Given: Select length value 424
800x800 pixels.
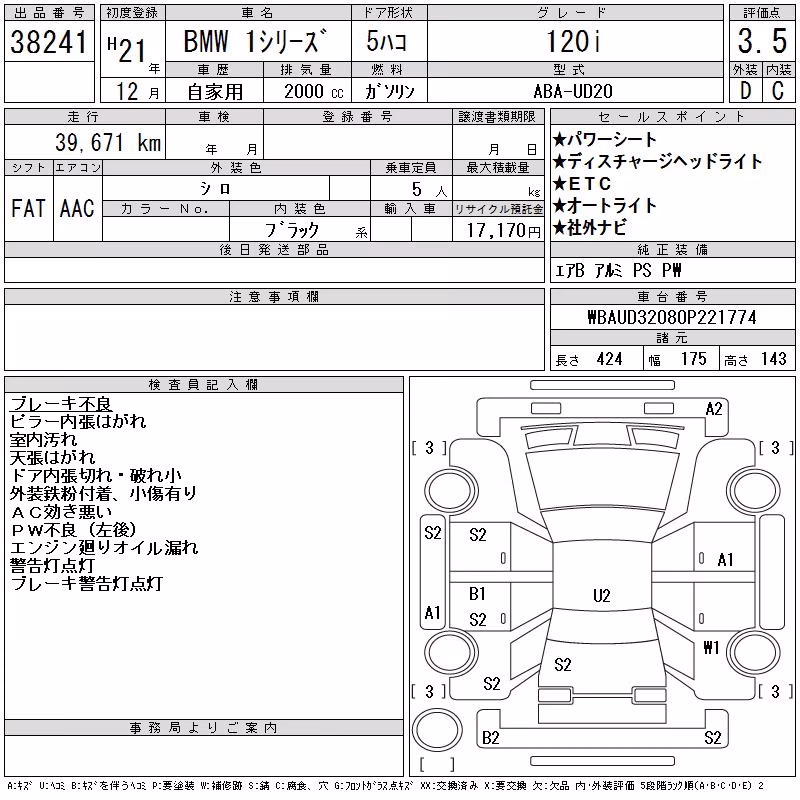Looking at the screenshot, I should click(609, 359).
